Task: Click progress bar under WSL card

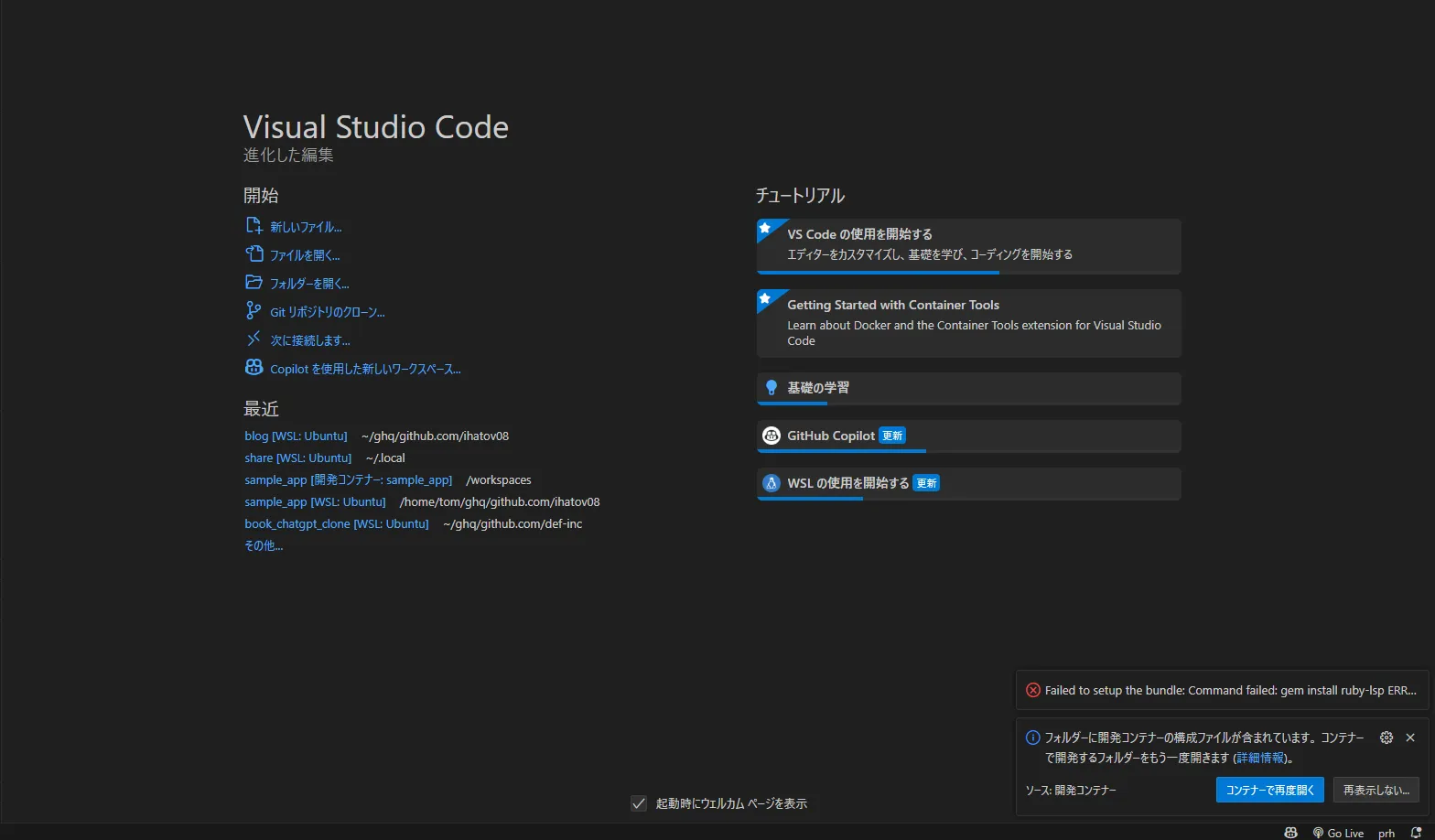Action: [968, 498]
